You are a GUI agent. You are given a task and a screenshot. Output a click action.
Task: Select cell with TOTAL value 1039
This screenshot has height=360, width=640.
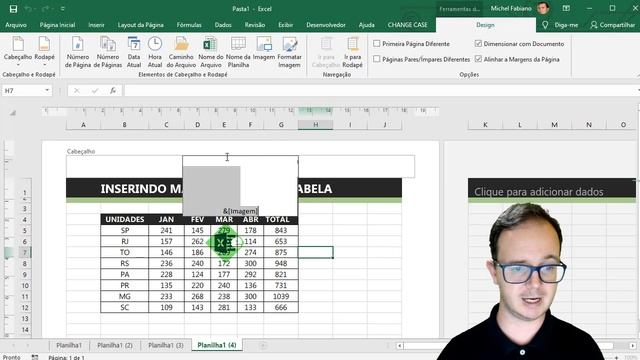tap(281, 296)
